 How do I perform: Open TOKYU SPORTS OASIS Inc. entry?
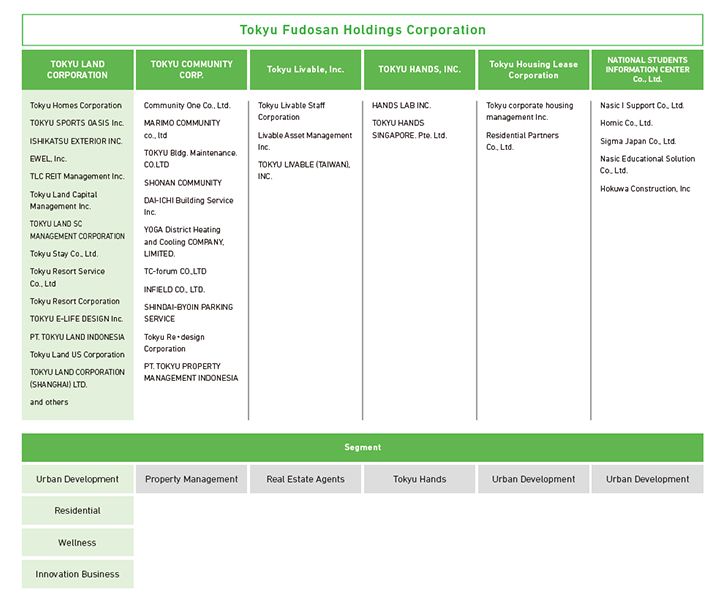(77, 123)
